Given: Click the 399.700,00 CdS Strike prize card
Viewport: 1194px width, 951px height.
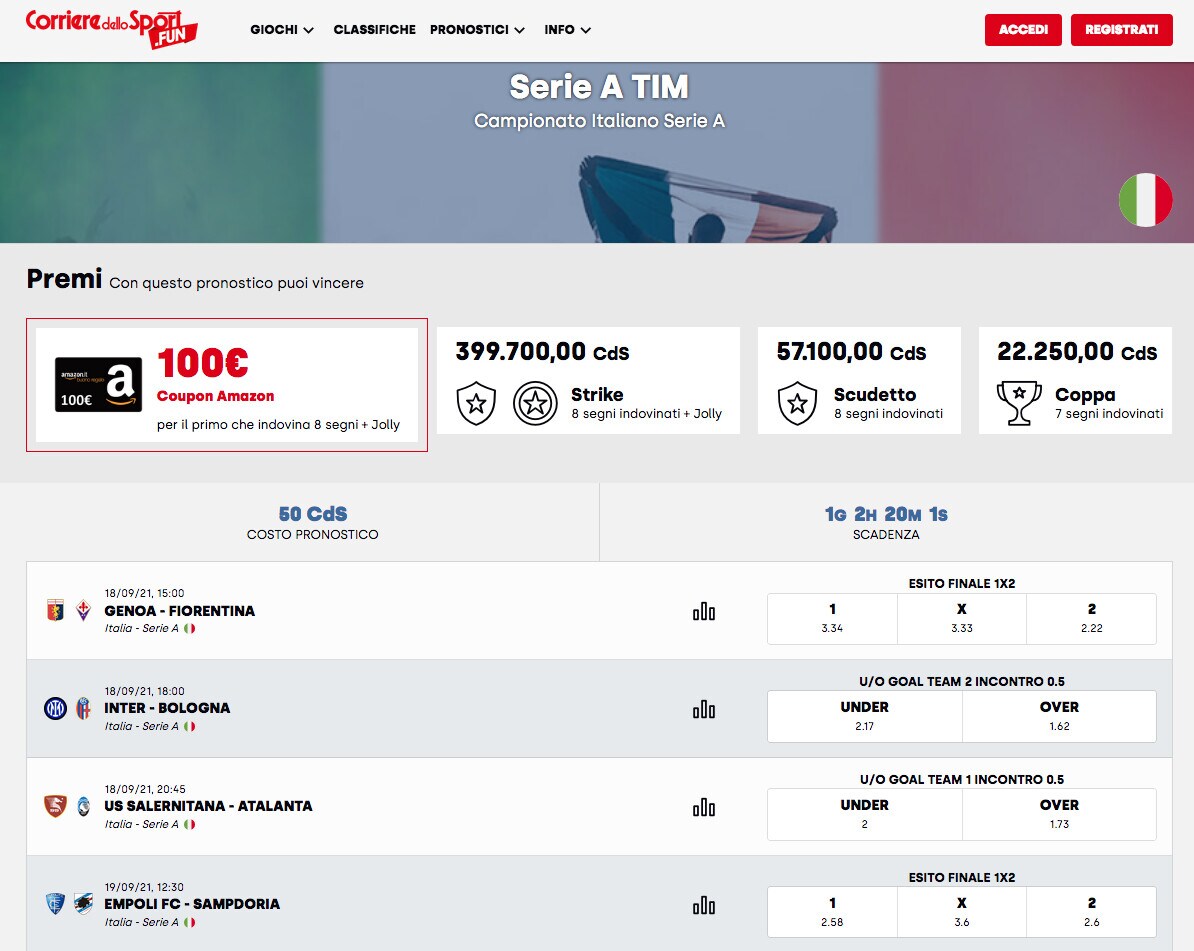Looking at the screenshot, I should pos(588,381).
